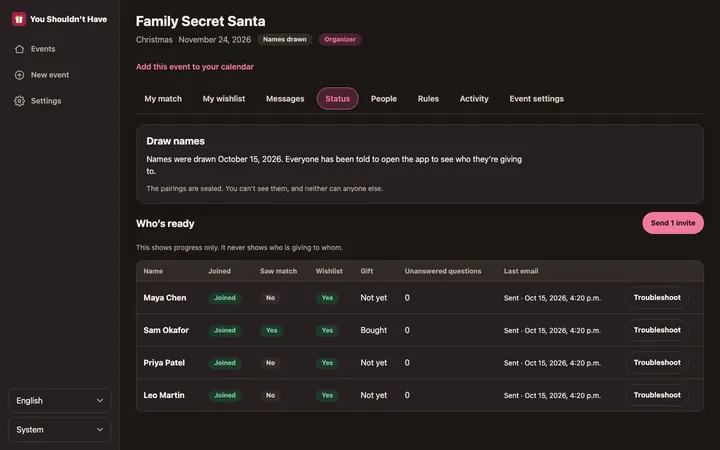This screenshot has height=450, width=720.
Task: Troubleshoot Maya Chen's email
Action: coord(657,298)
